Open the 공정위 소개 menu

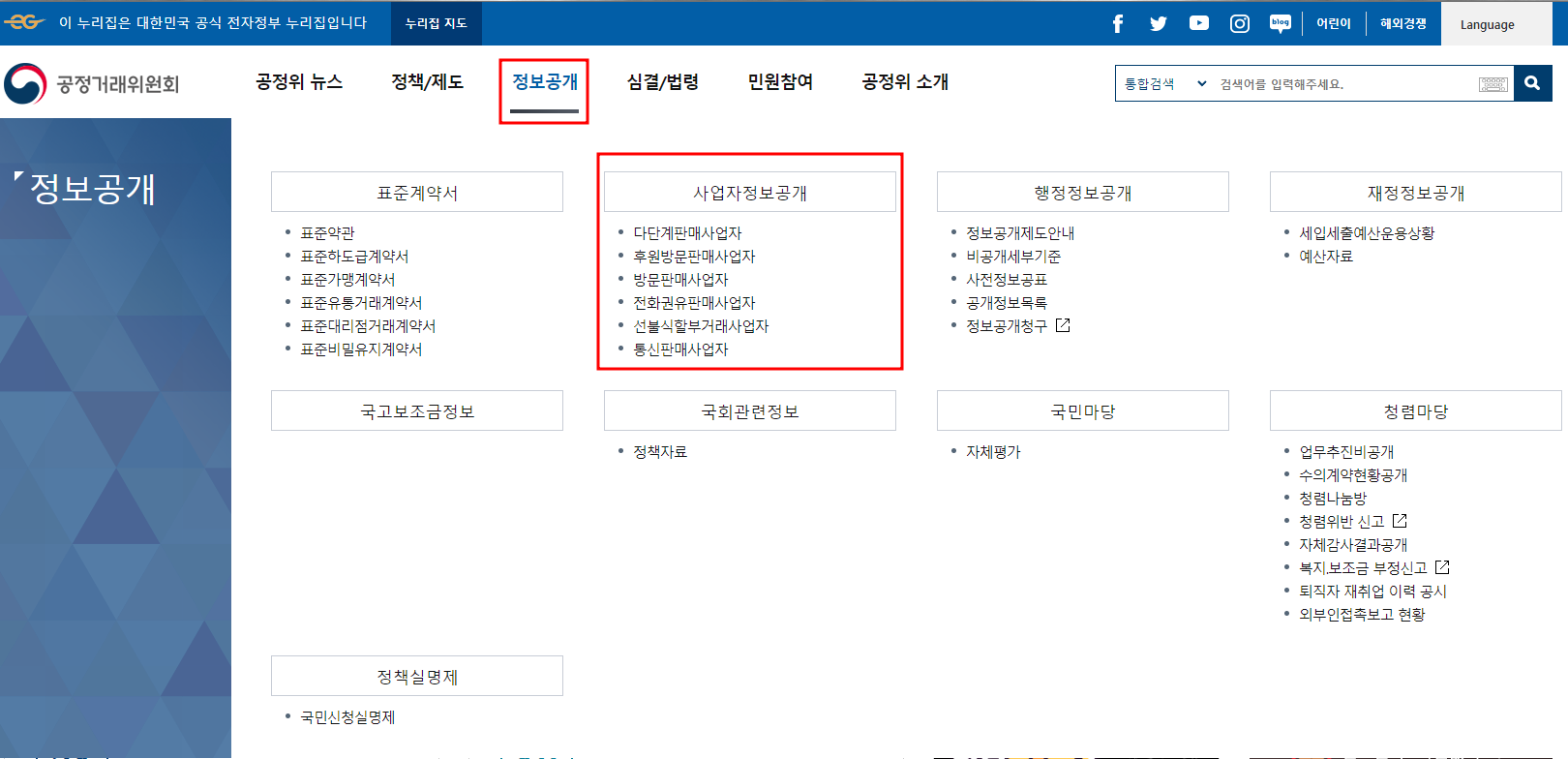(x=905, y=82)
